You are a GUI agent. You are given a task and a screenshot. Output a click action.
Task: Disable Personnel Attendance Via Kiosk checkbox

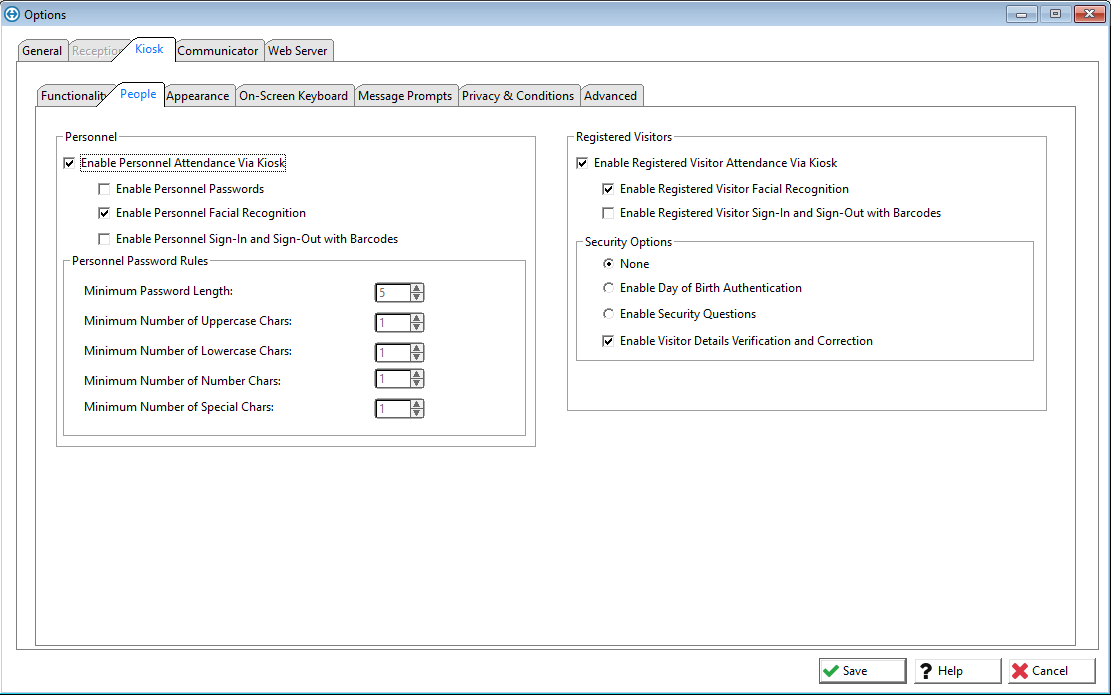69,163
